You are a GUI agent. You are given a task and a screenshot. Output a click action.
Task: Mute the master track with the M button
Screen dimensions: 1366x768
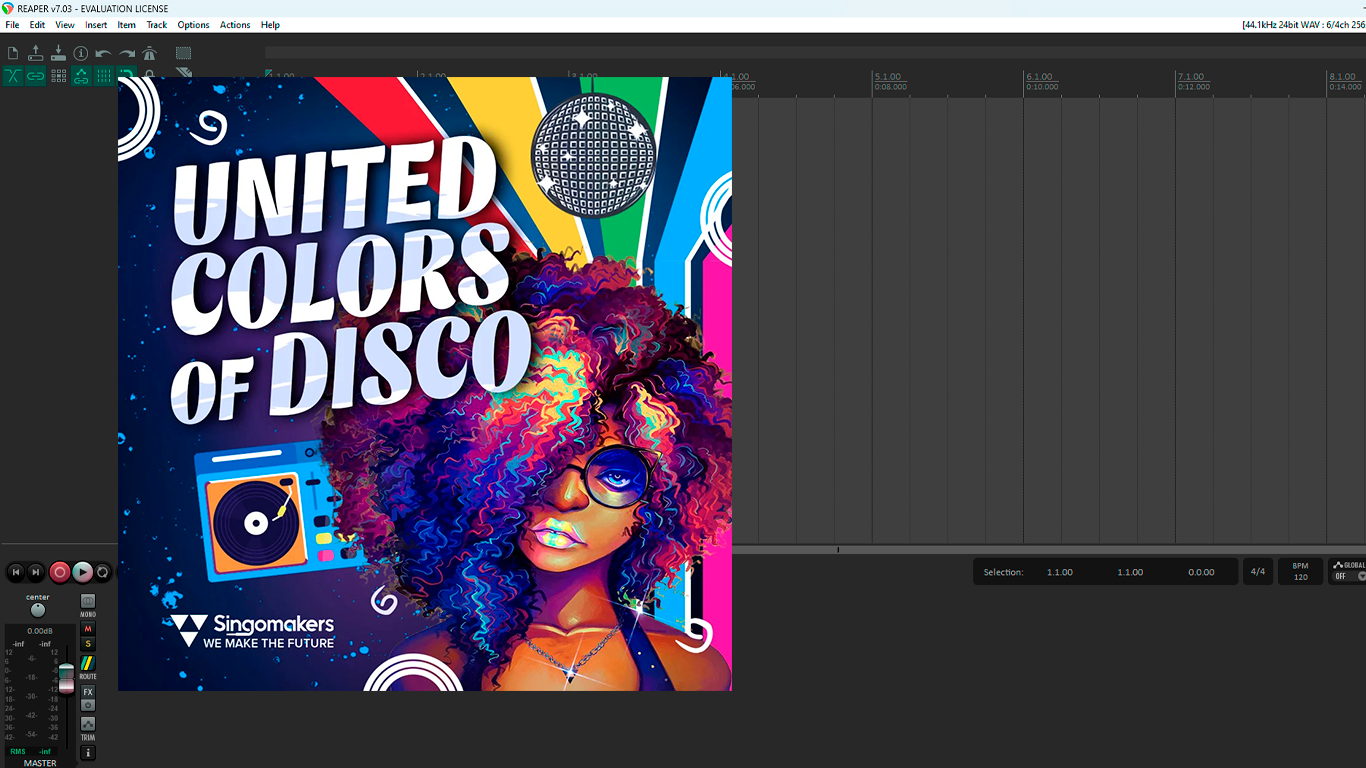(88, 629)
